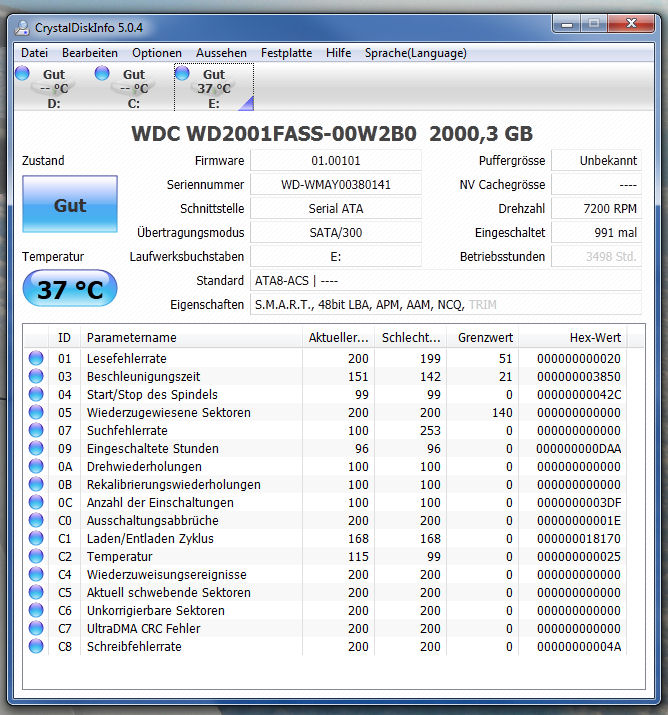
Task: Click hex value 000000018170
Action: coord(579,539)
